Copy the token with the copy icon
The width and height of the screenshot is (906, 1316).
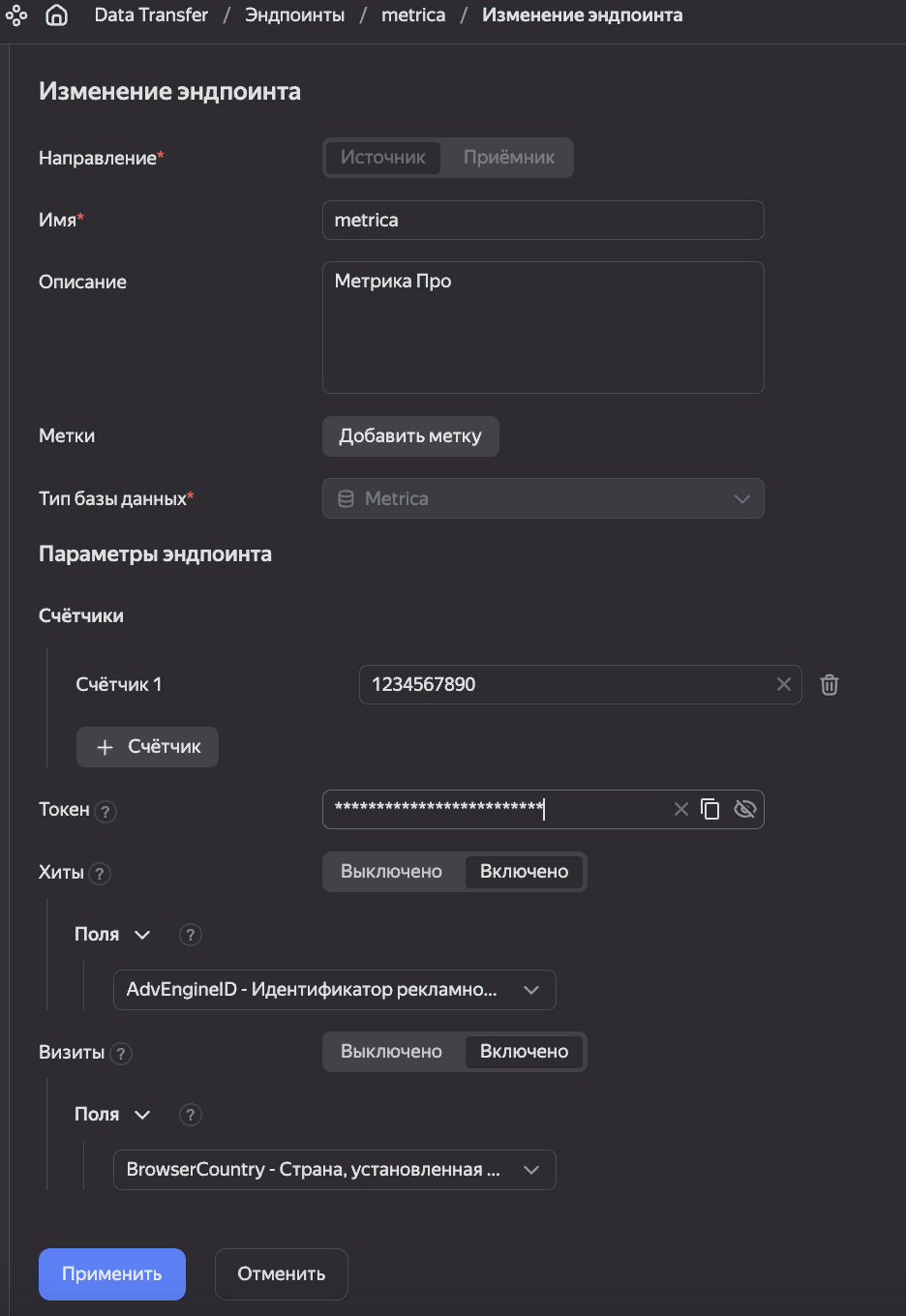[710, 809]
